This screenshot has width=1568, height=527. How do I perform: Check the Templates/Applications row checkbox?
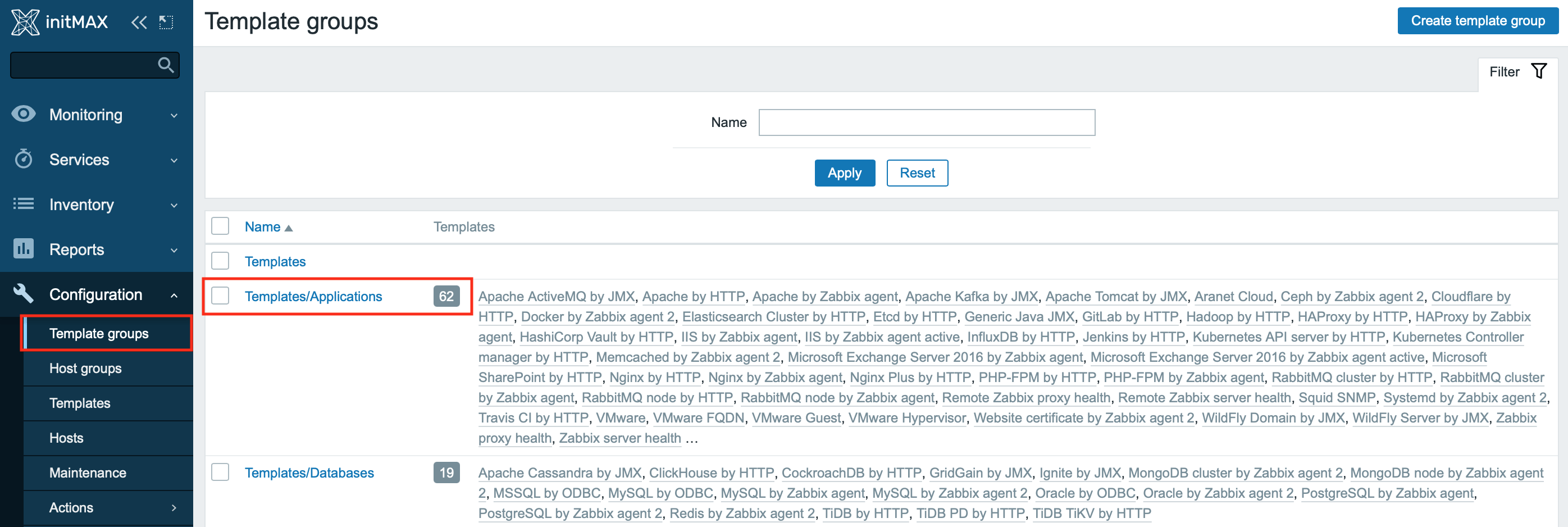coord(220,296)
